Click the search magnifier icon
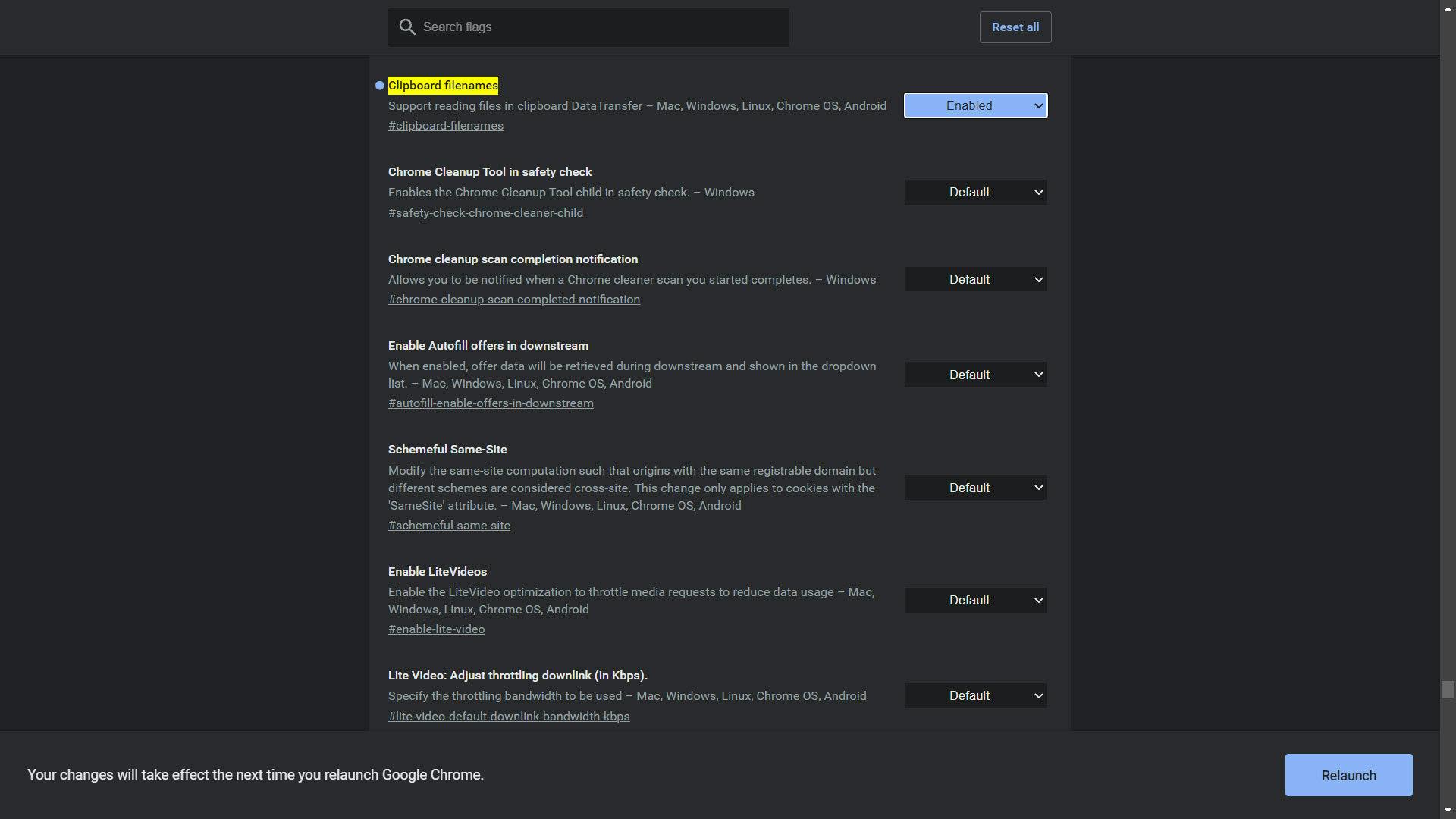 (407, 27)
